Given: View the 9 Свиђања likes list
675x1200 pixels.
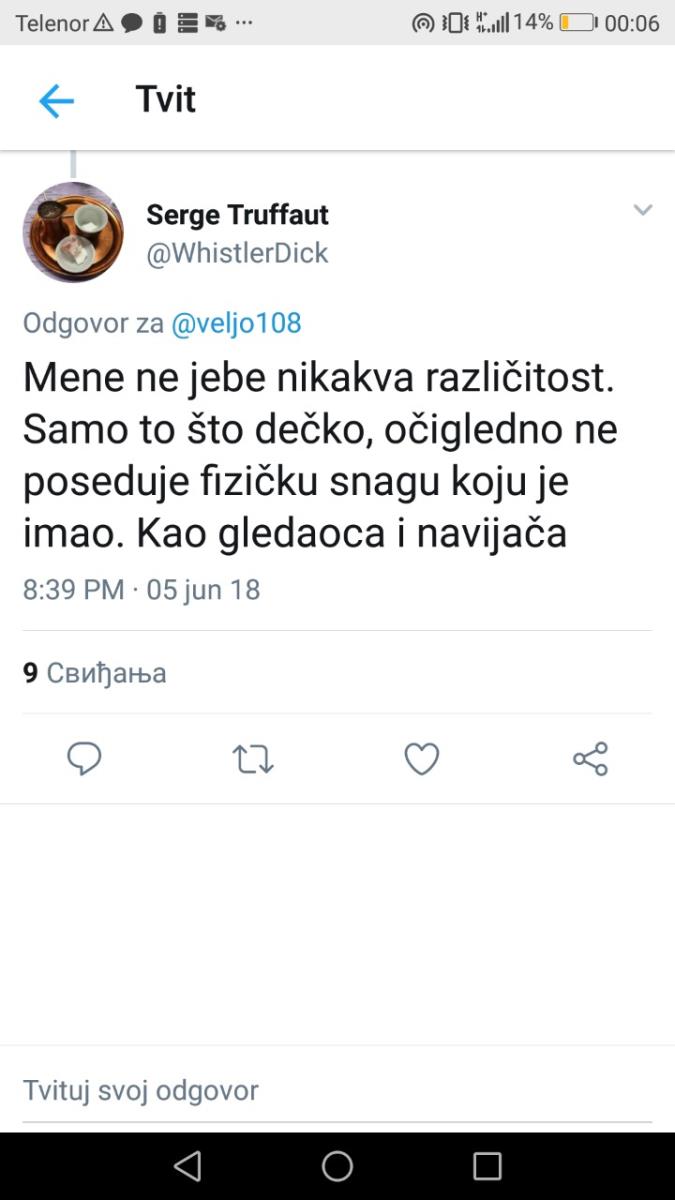Looking at the screenshot, I should click(95, 673).
